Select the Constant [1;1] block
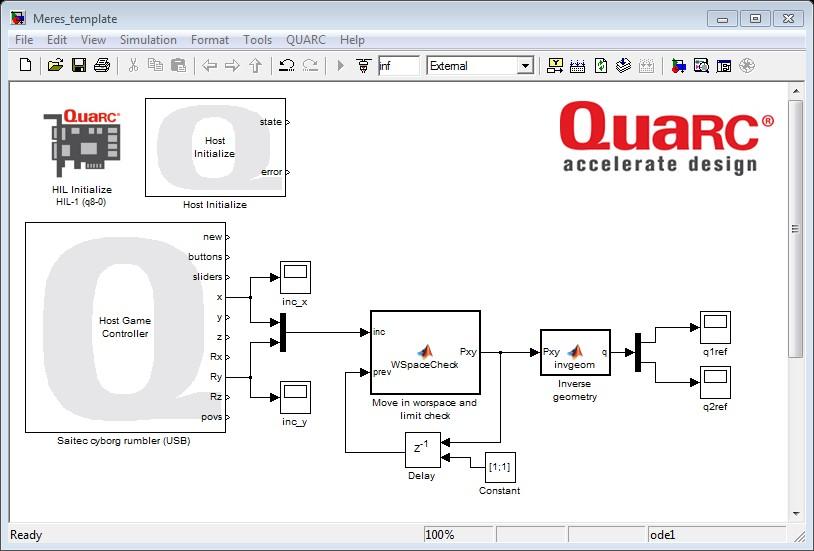 click(x=500, y=467)
